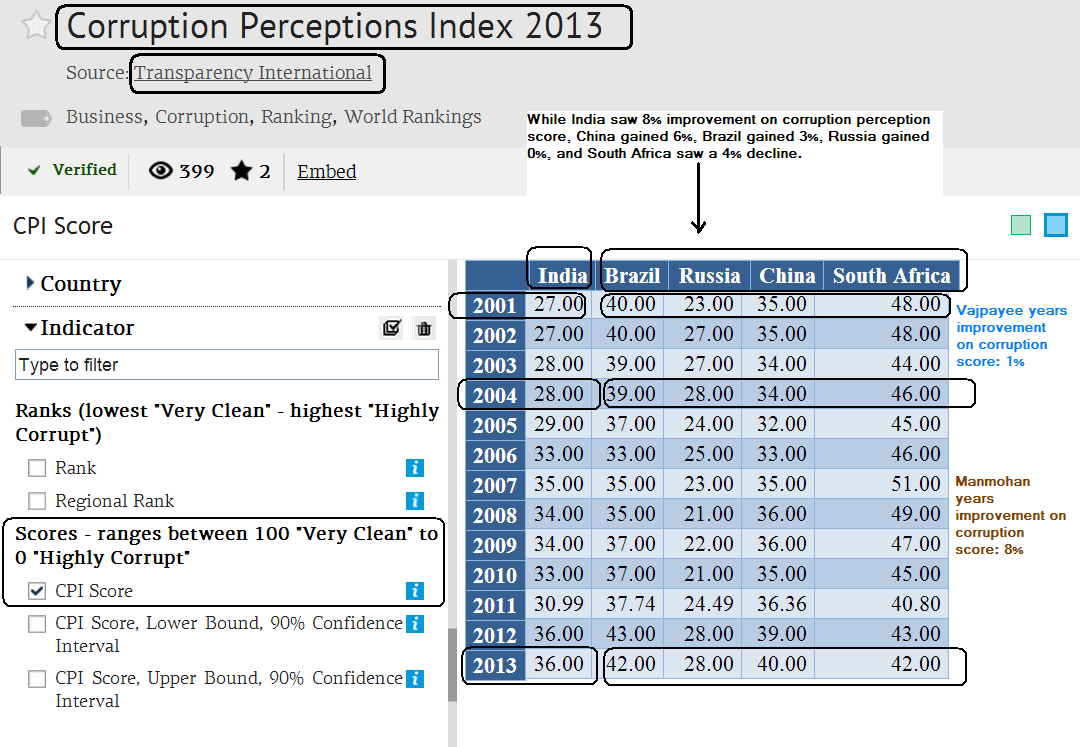Click the CPI Score panel heading
This screenshot has height=747, width=1080.
pyautogui.click(x=63, y=226)
